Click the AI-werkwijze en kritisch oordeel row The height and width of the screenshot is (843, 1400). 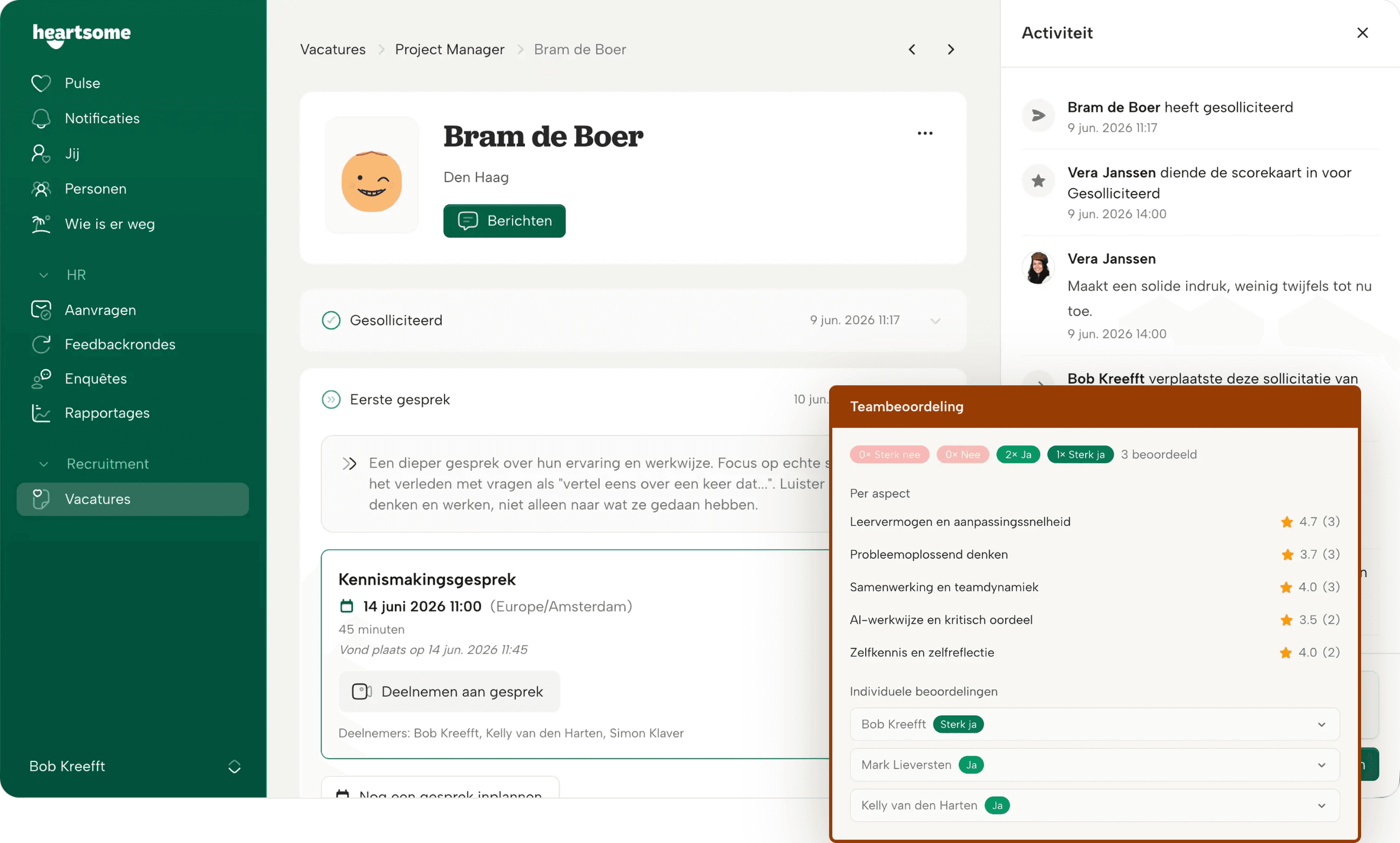click(x=1094, y=620)
